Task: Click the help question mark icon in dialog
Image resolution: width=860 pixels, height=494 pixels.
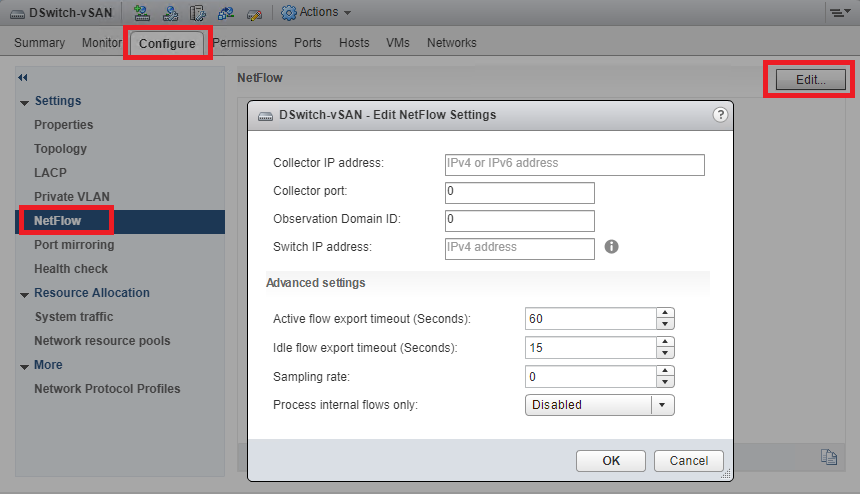Action: pyautogui.click(x=720, y=115)
